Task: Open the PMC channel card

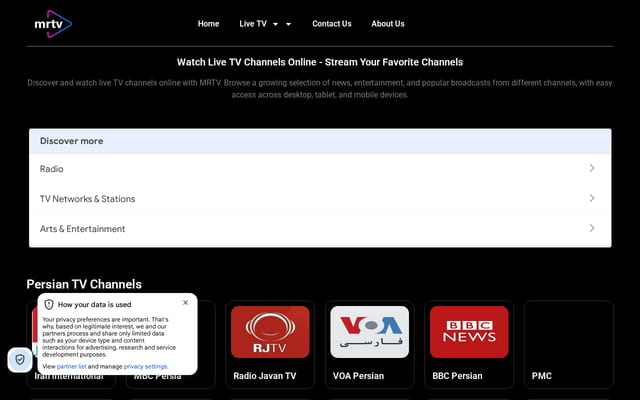Action: pyautogui.click(x=569, y=344)
